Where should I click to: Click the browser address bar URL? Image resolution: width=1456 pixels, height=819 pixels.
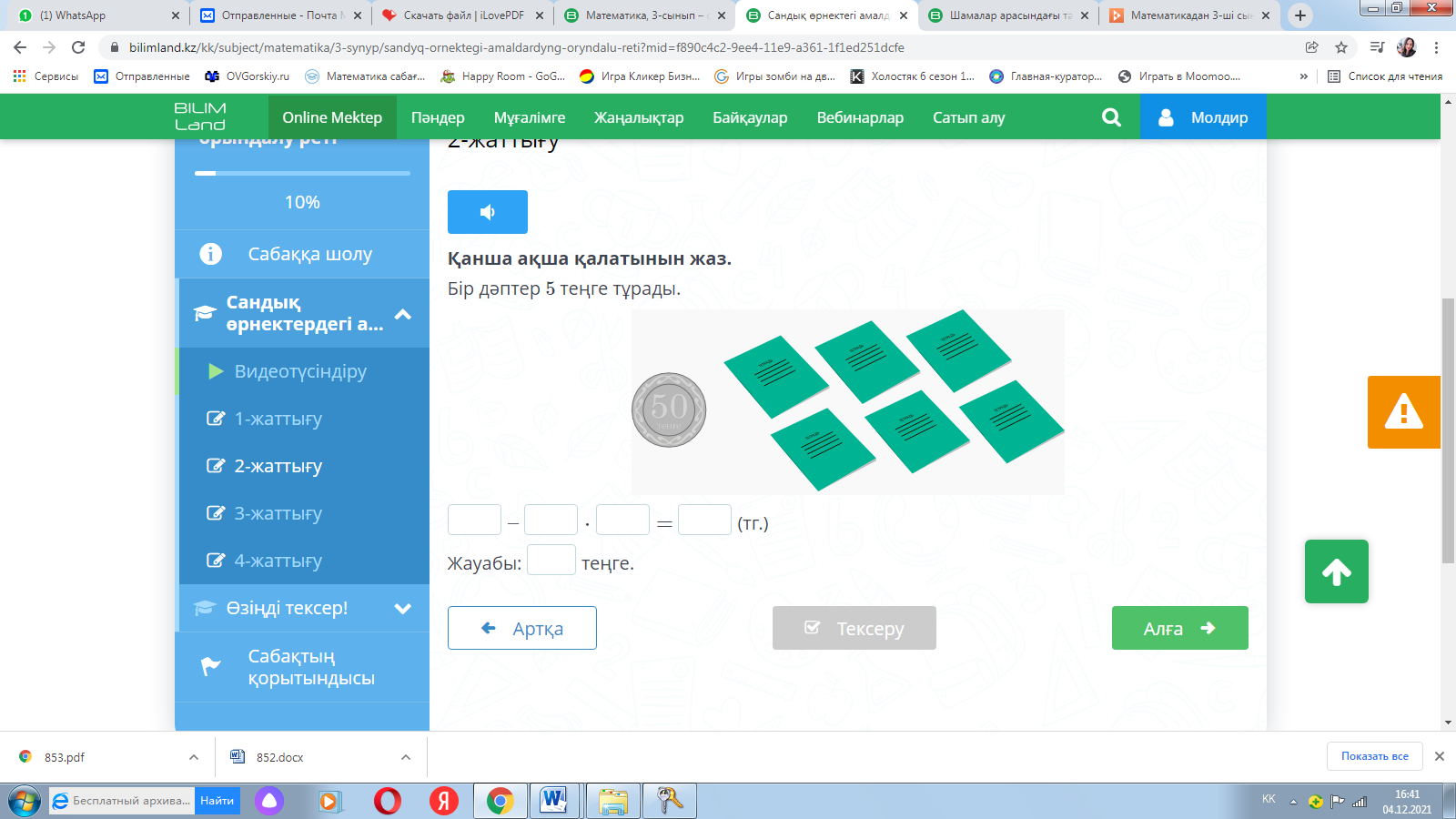[x=517, y=47]
